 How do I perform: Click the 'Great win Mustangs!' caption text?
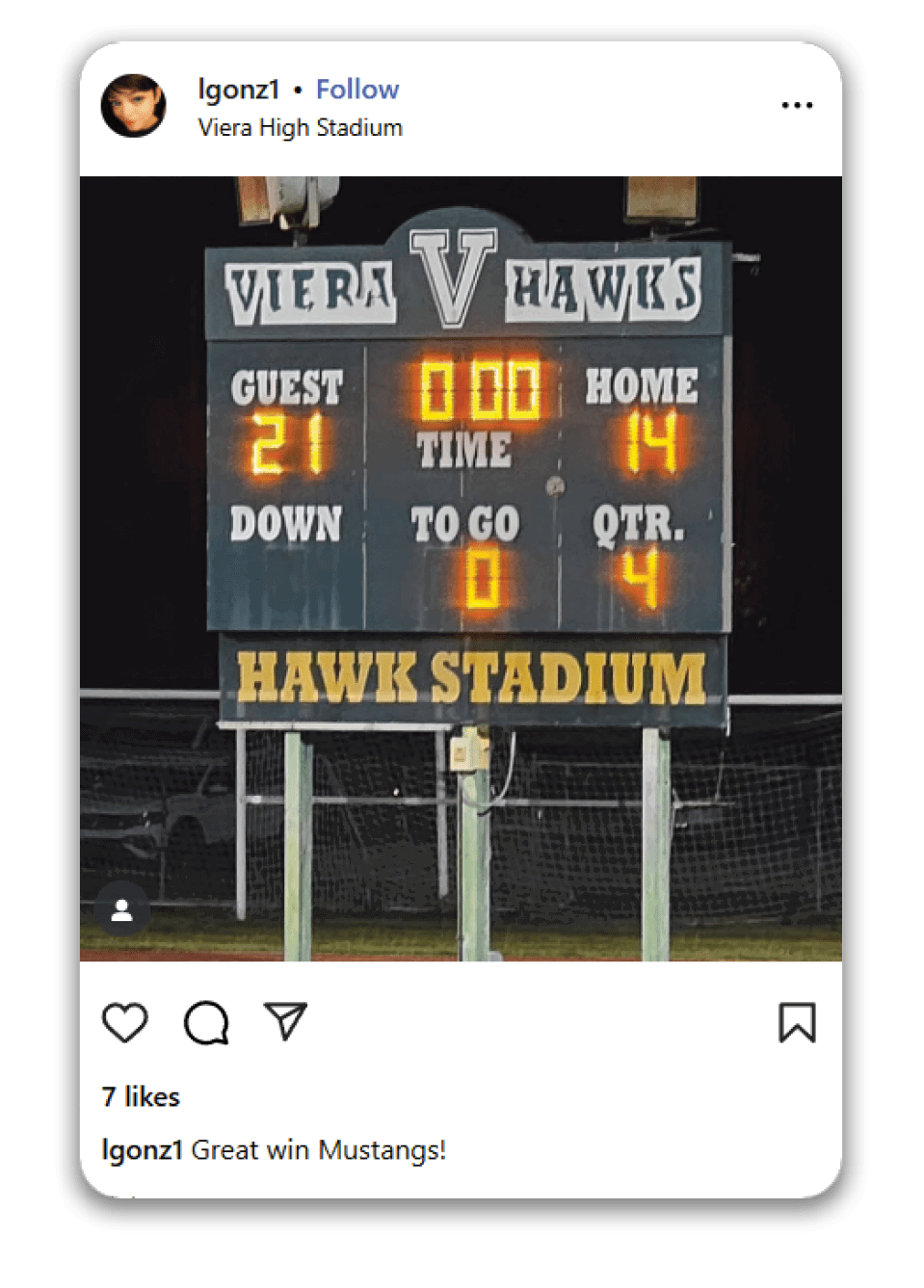click(318, 1149)
